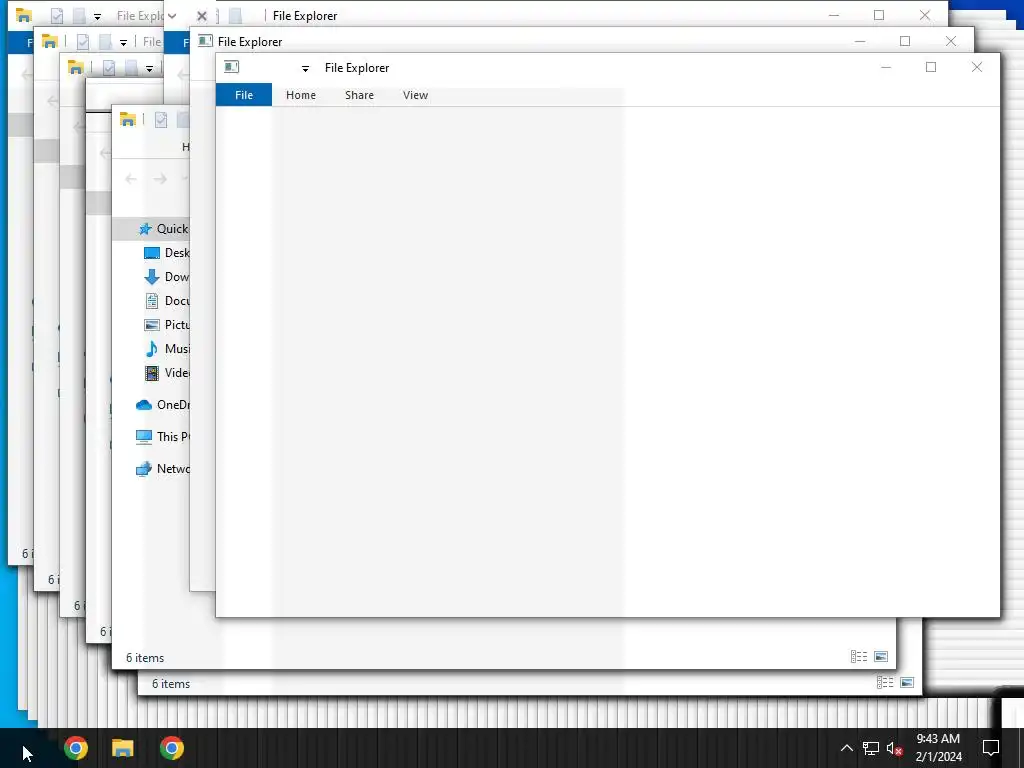Viewport: 1024px width, 768px height.
Task: Click the '6 items' text in the lowest status bar
Action: 171,684
